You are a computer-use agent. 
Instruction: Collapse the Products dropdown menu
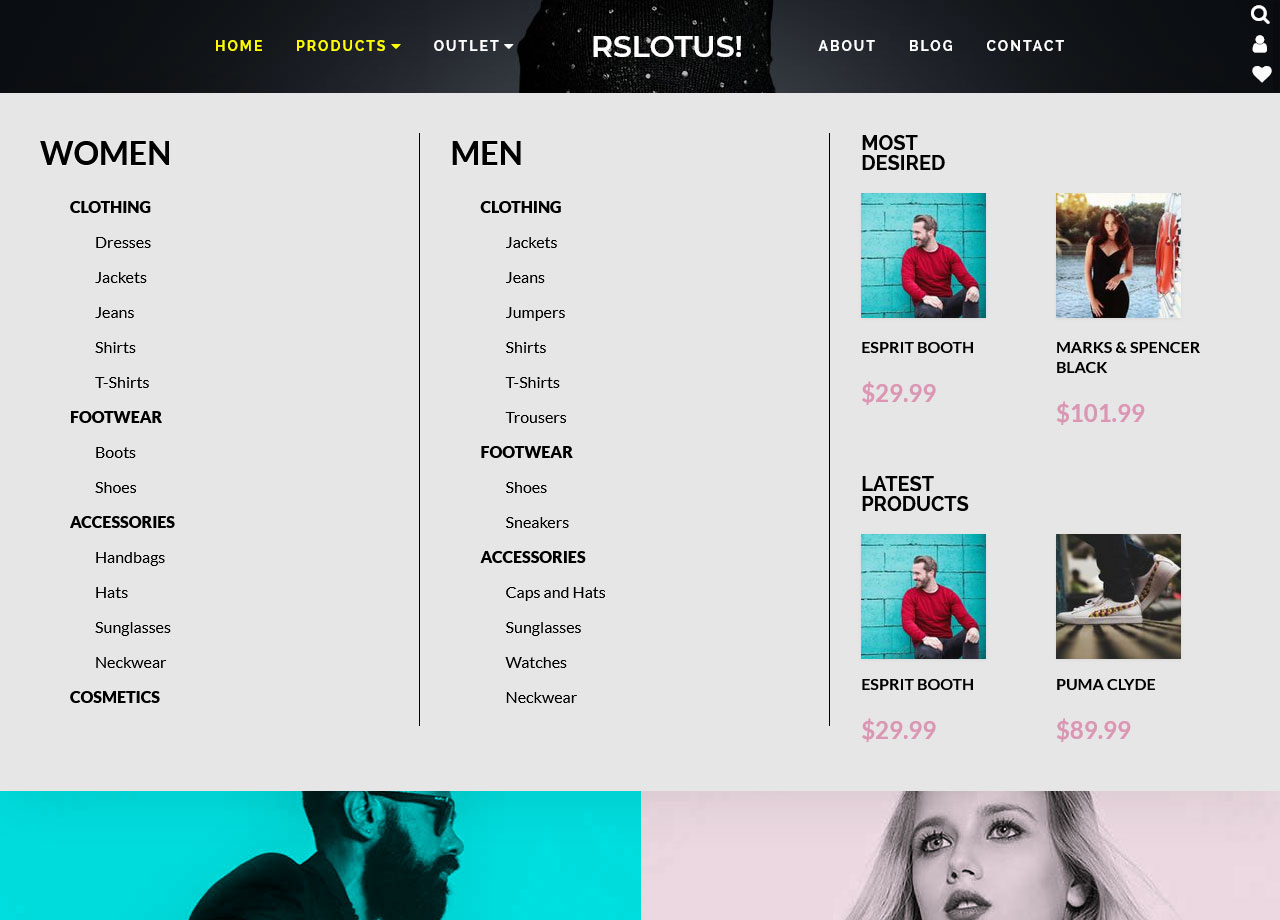(348, 46)
